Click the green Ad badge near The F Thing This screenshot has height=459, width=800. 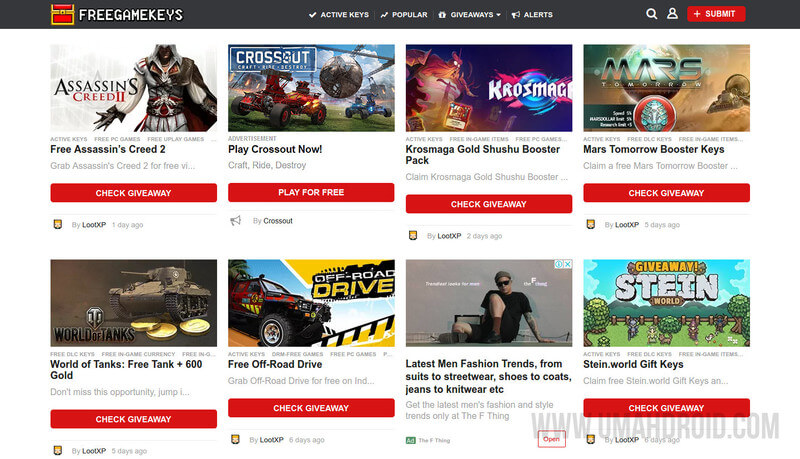(411, 440)
